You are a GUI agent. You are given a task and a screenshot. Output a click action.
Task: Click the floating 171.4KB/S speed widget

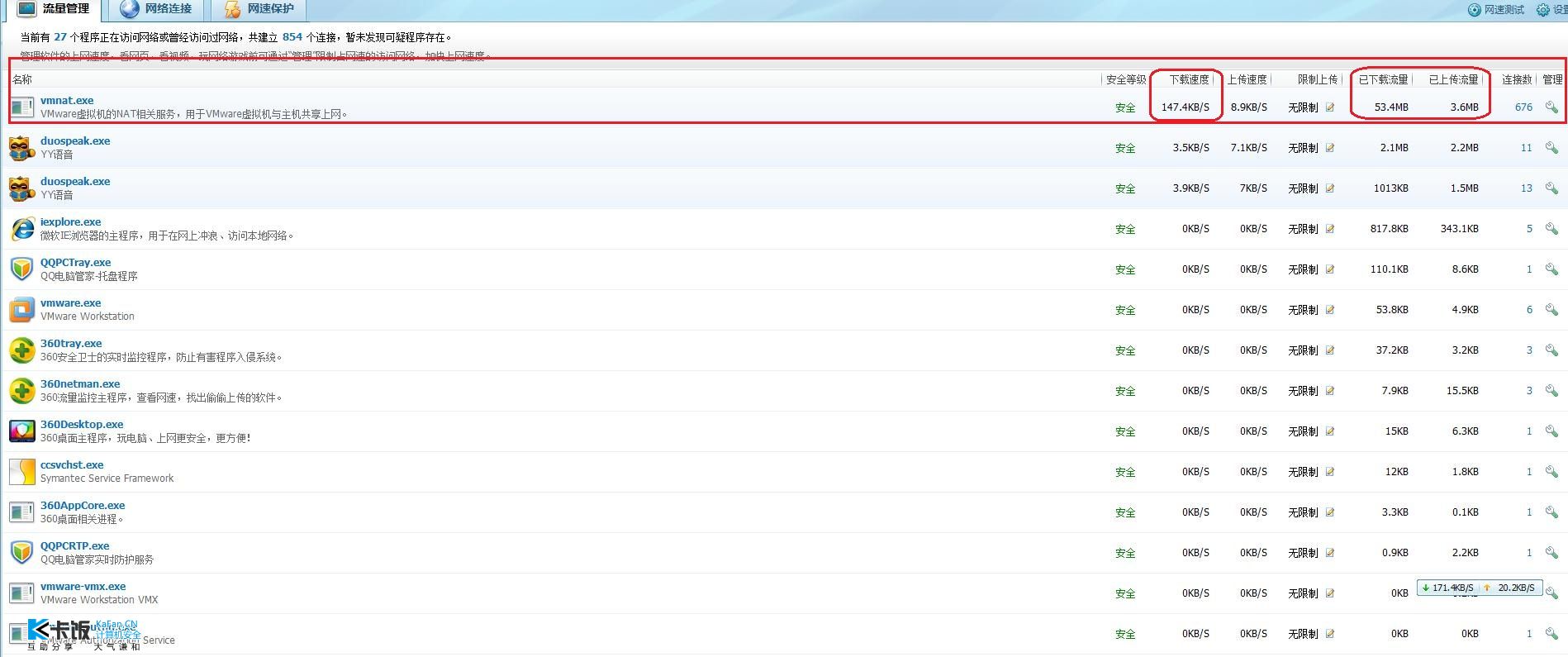(x=1479, y=588)
